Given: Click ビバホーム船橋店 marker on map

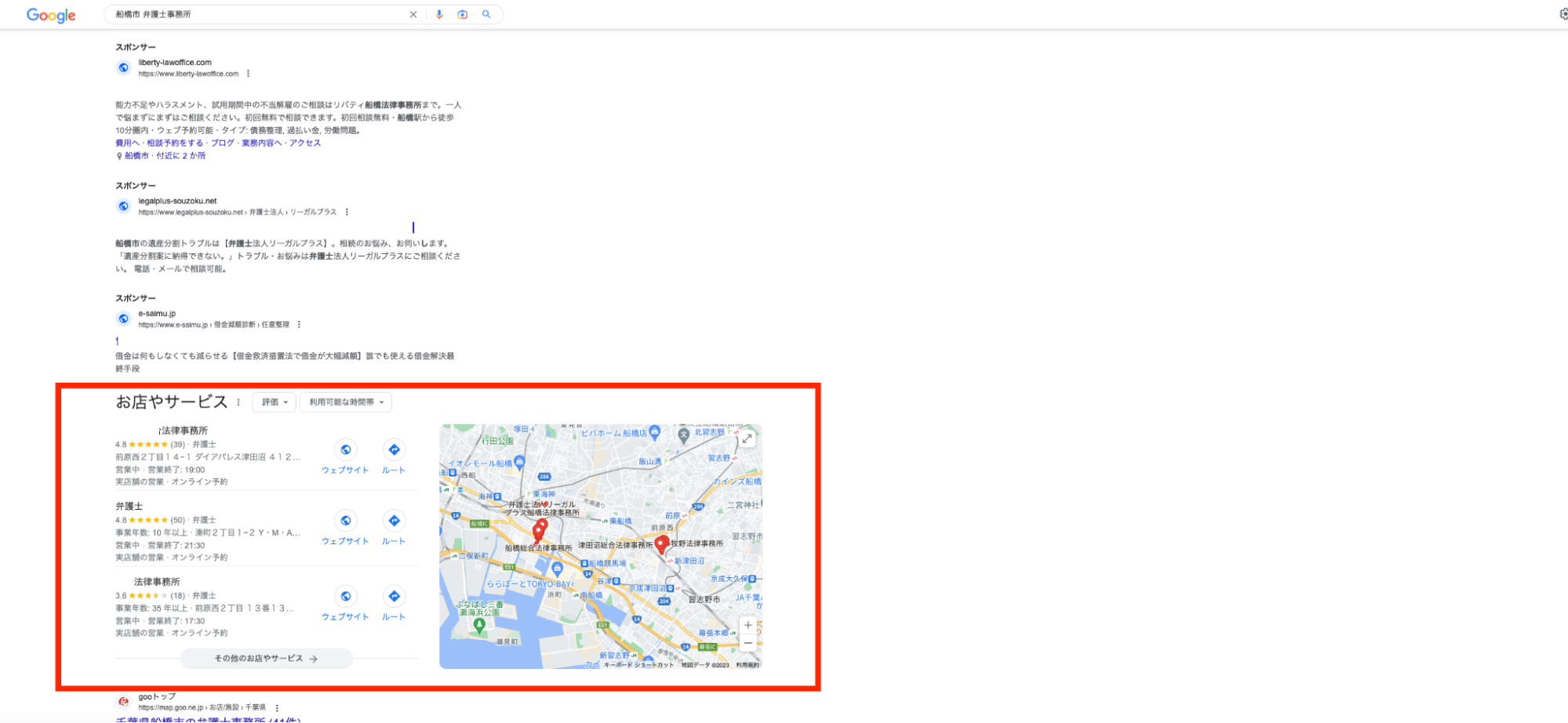Looking at the screenshot, I should pyautogui.click(x=655, y=432).
